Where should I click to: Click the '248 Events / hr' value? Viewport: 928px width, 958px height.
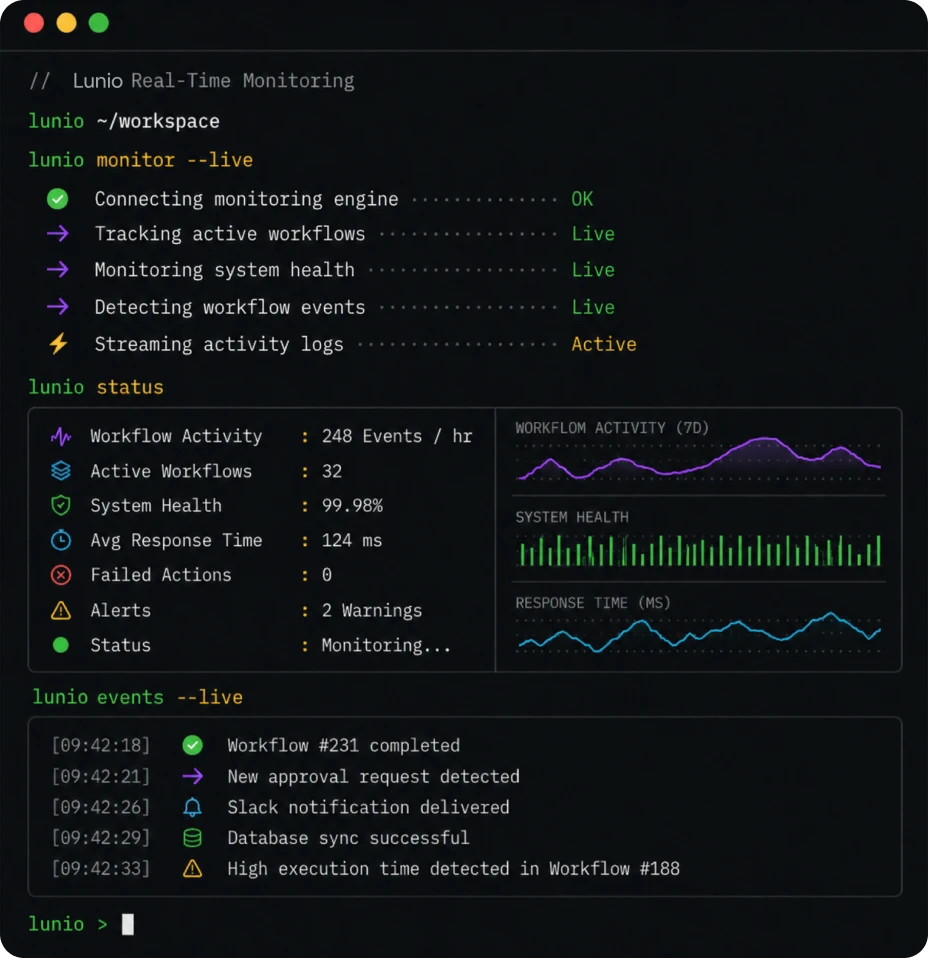[x=397, y=436]
